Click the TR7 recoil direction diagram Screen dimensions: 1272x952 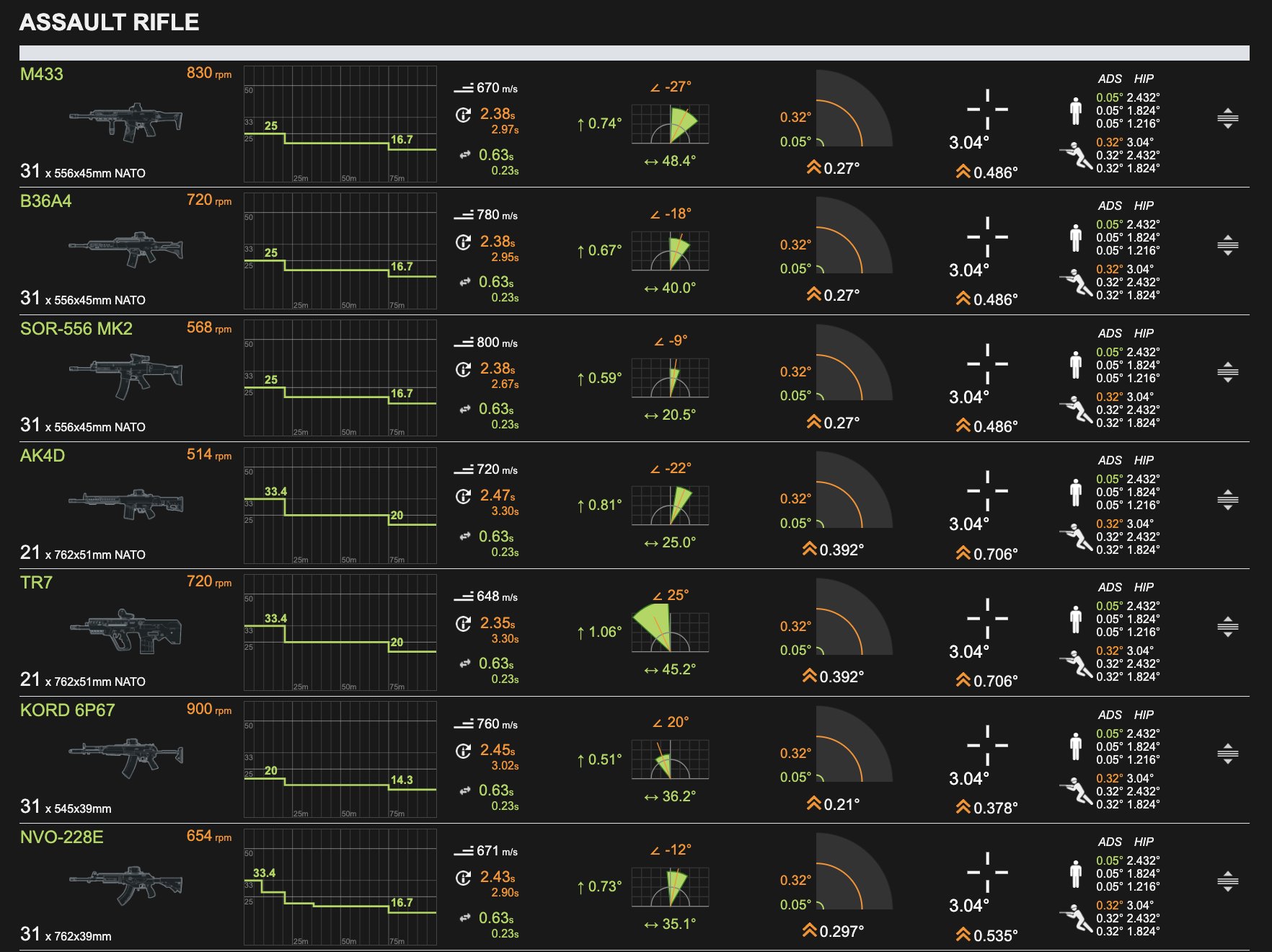coord(669,629)
